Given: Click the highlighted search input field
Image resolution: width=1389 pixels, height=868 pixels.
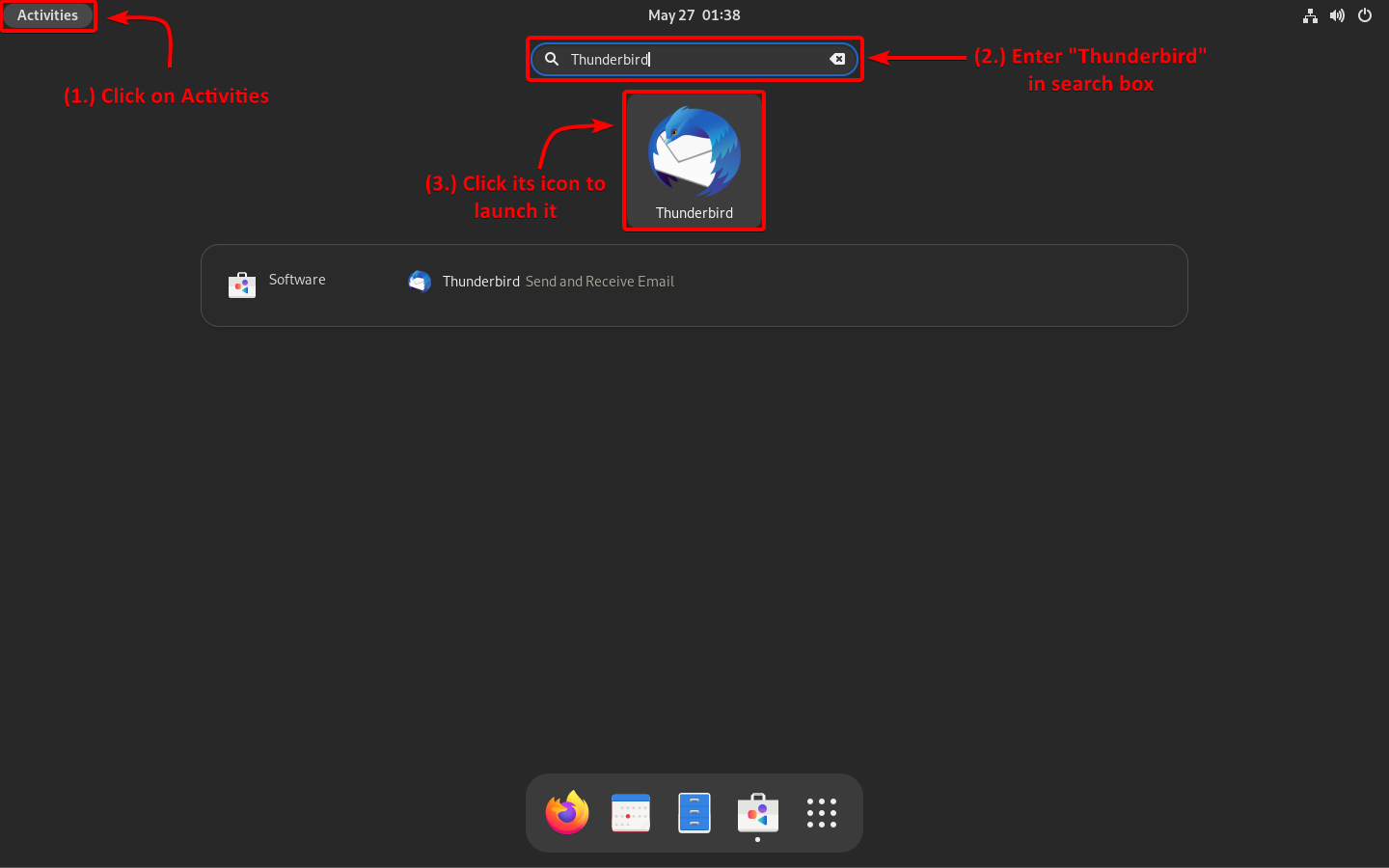Looking at the screenshot, I should (694, 59).
